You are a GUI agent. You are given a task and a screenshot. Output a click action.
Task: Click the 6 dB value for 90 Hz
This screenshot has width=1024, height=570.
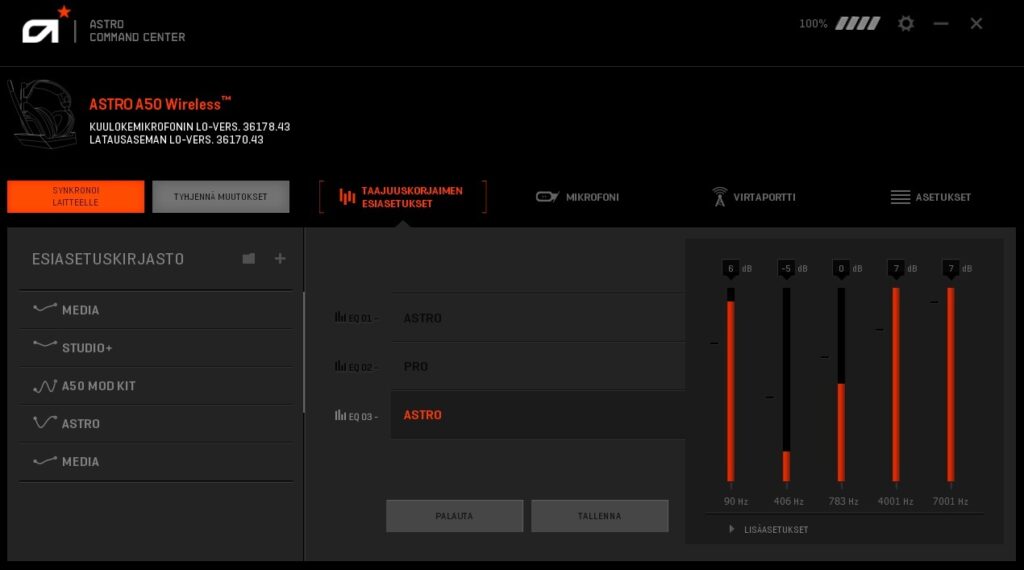[731, 268]
